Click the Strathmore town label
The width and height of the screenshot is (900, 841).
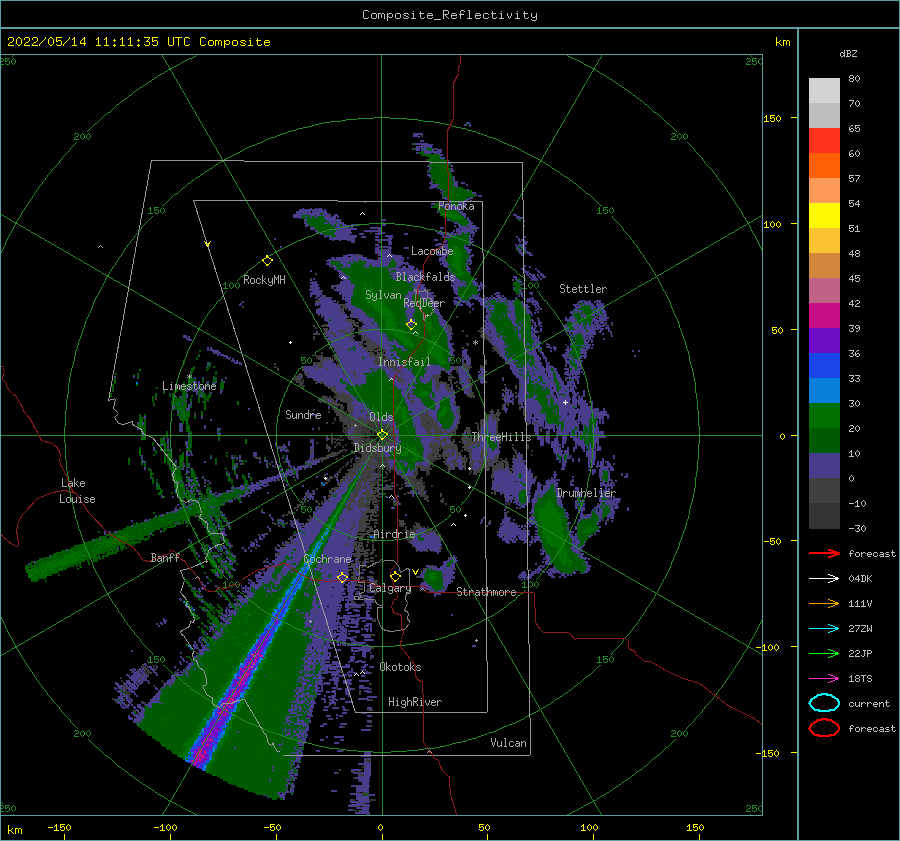(486, 592)
